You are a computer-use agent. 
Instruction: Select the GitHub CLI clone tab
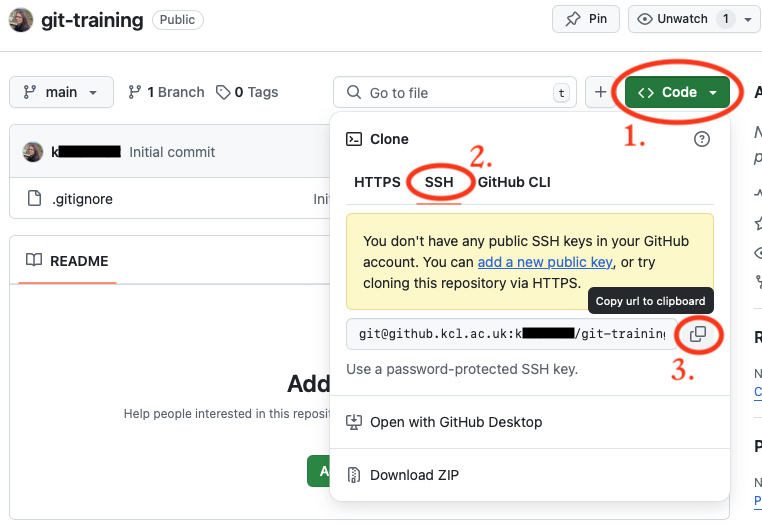[514, 182]
